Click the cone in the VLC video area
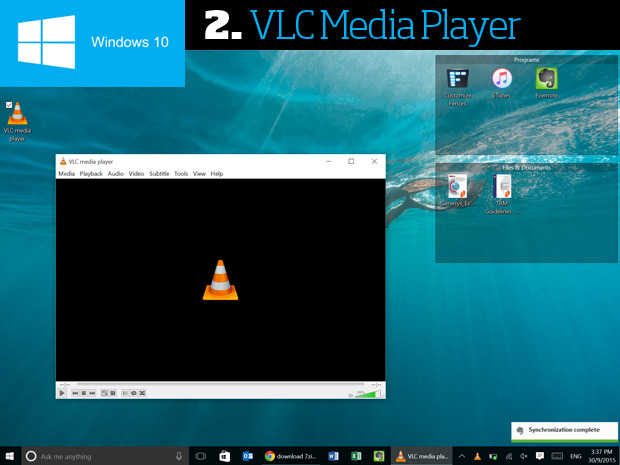This screenshot has height=465, width=620. [x=220, y=280]
